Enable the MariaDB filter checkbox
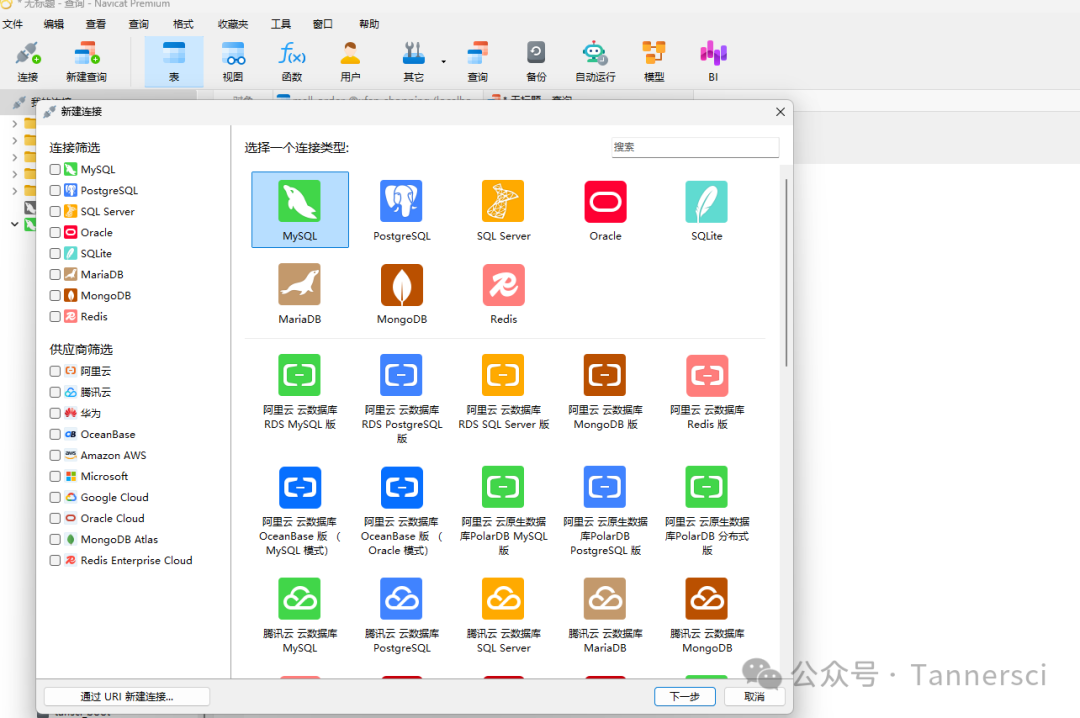 (x=55, y=274)
